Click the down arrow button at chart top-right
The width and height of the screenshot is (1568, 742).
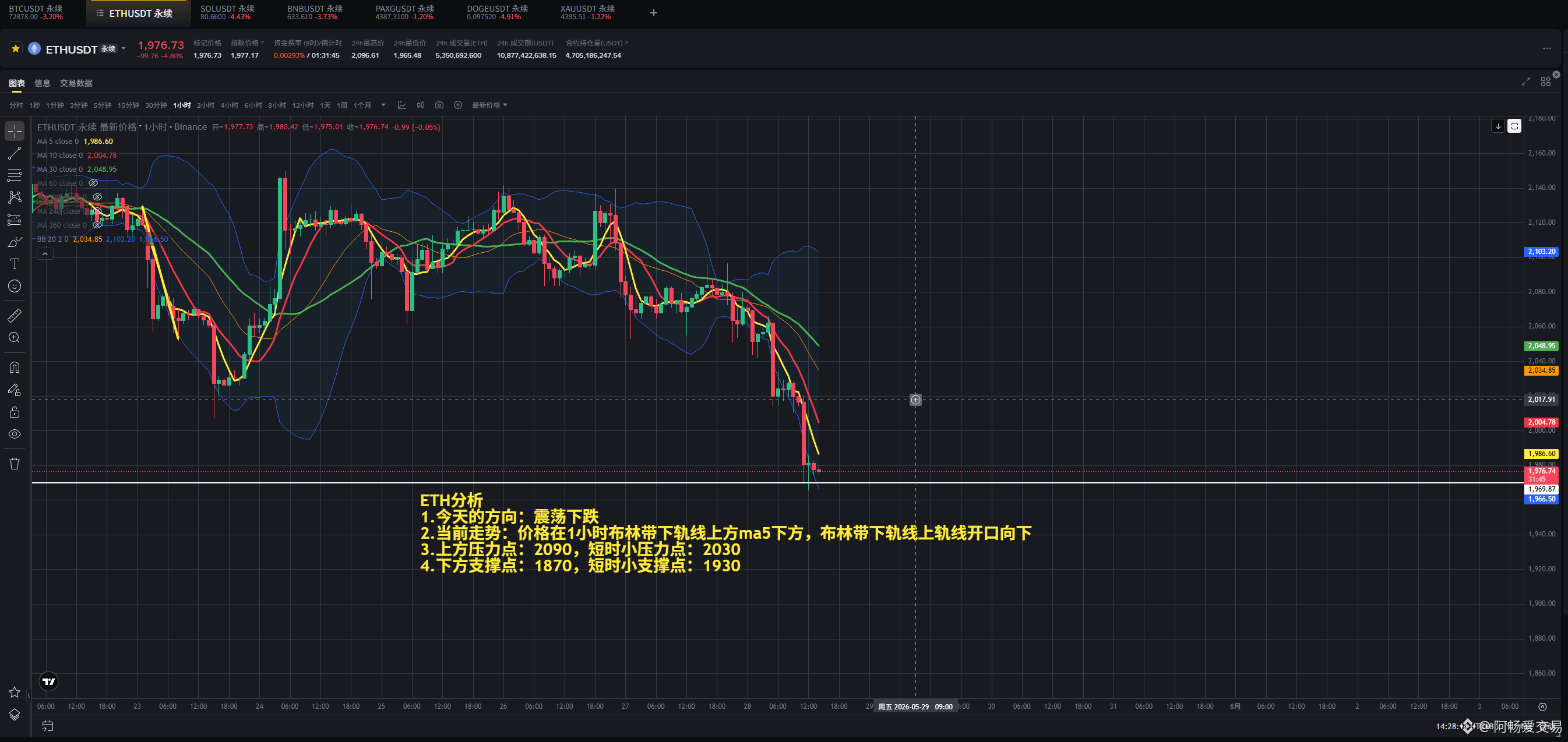pyautogui.click(x=1498, y=126)
